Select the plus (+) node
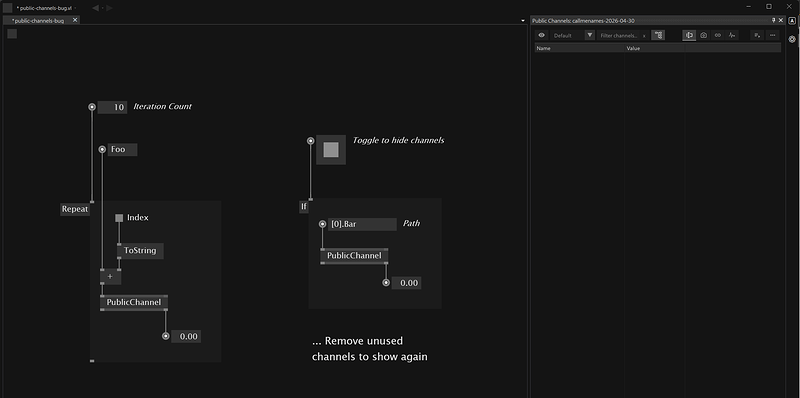800x398 pixels. point(110,277)
